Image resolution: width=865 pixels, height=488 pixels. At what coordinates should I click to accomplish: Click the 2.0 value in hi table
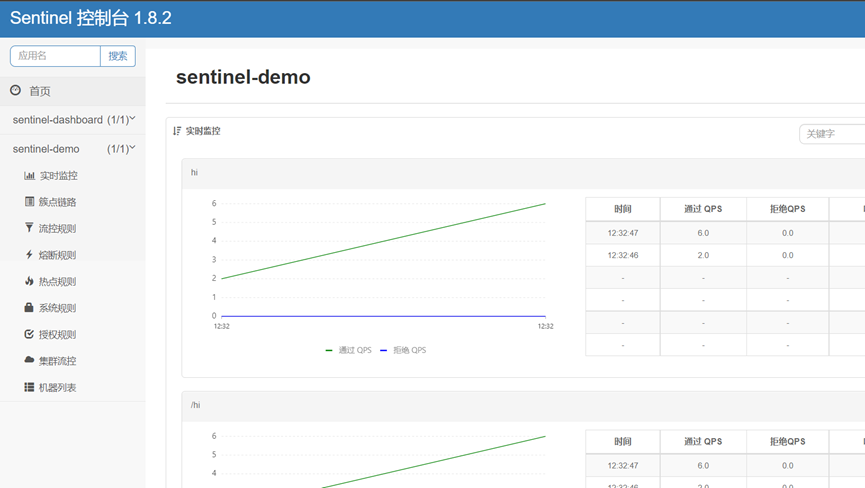click(x=703, y=255)
